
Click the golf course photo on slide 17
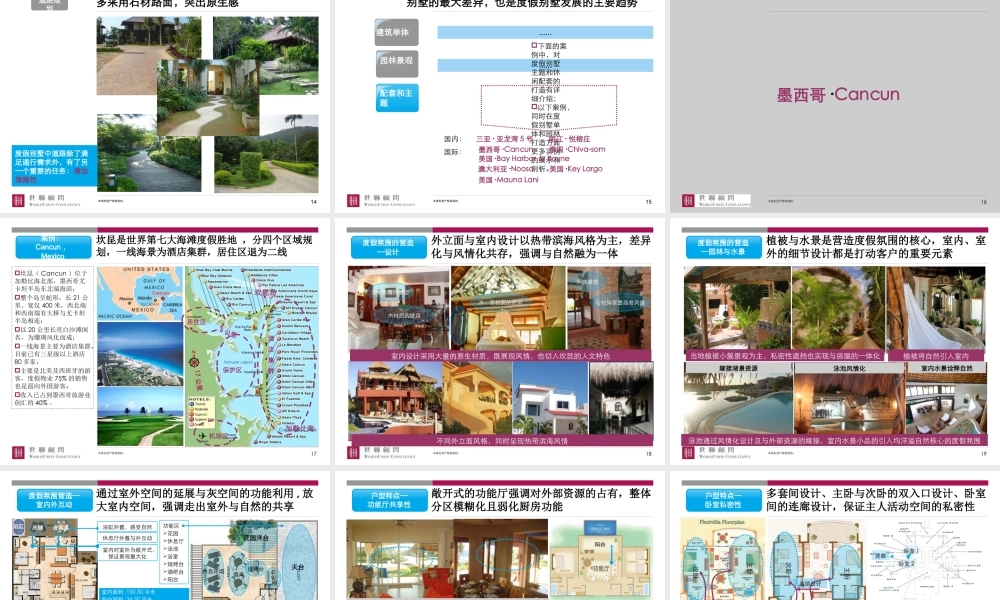click(140, 416)
